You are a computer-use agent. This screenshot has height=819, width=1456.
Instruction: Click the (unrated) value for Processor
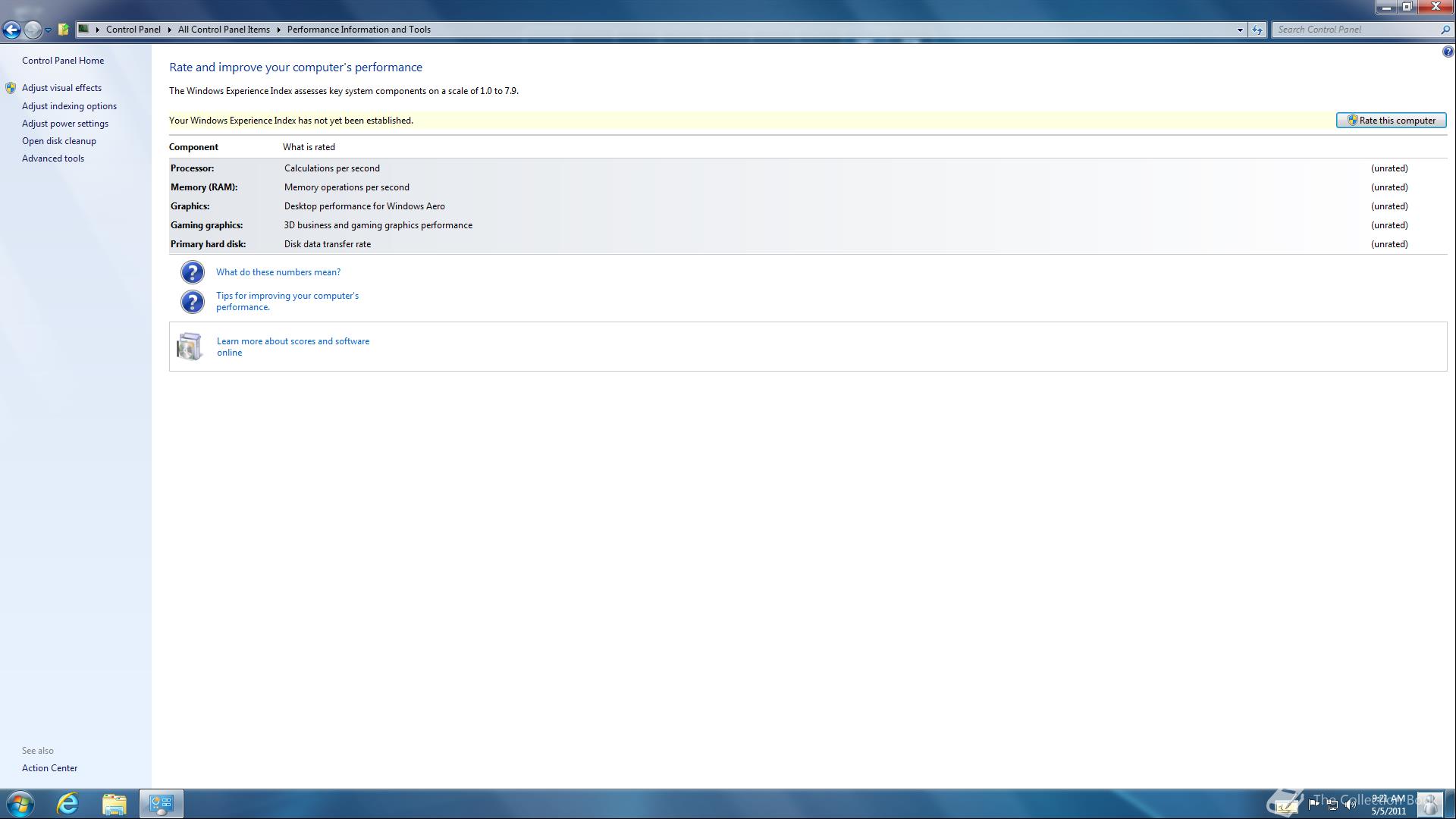(1389, 168)
